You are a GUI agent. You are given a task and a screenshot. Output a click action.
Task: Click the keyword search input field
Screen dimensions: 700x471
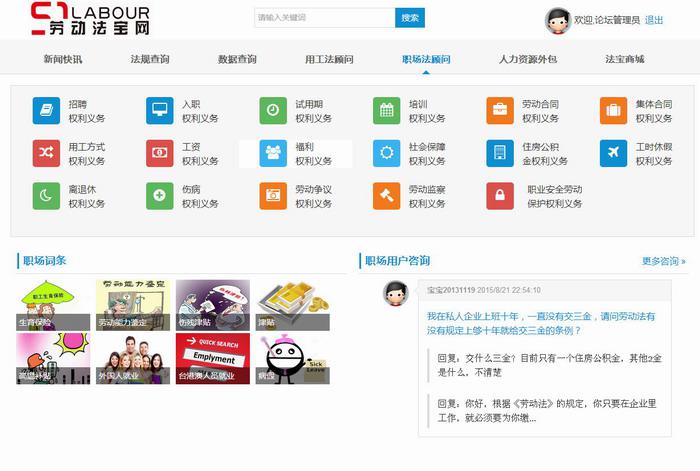pos(325,18)
